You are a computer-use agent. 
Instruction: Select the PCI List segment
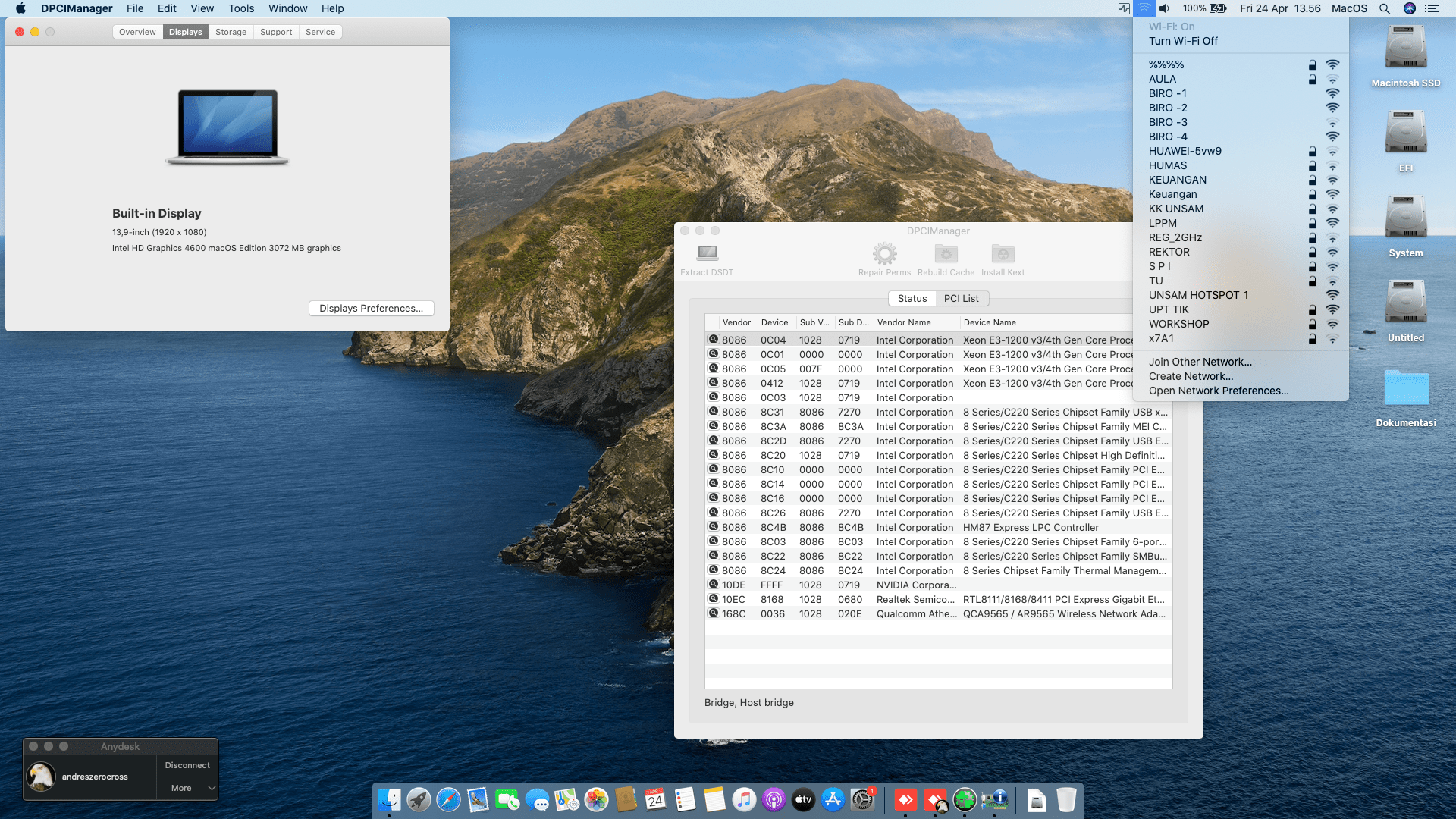point(961,299)
